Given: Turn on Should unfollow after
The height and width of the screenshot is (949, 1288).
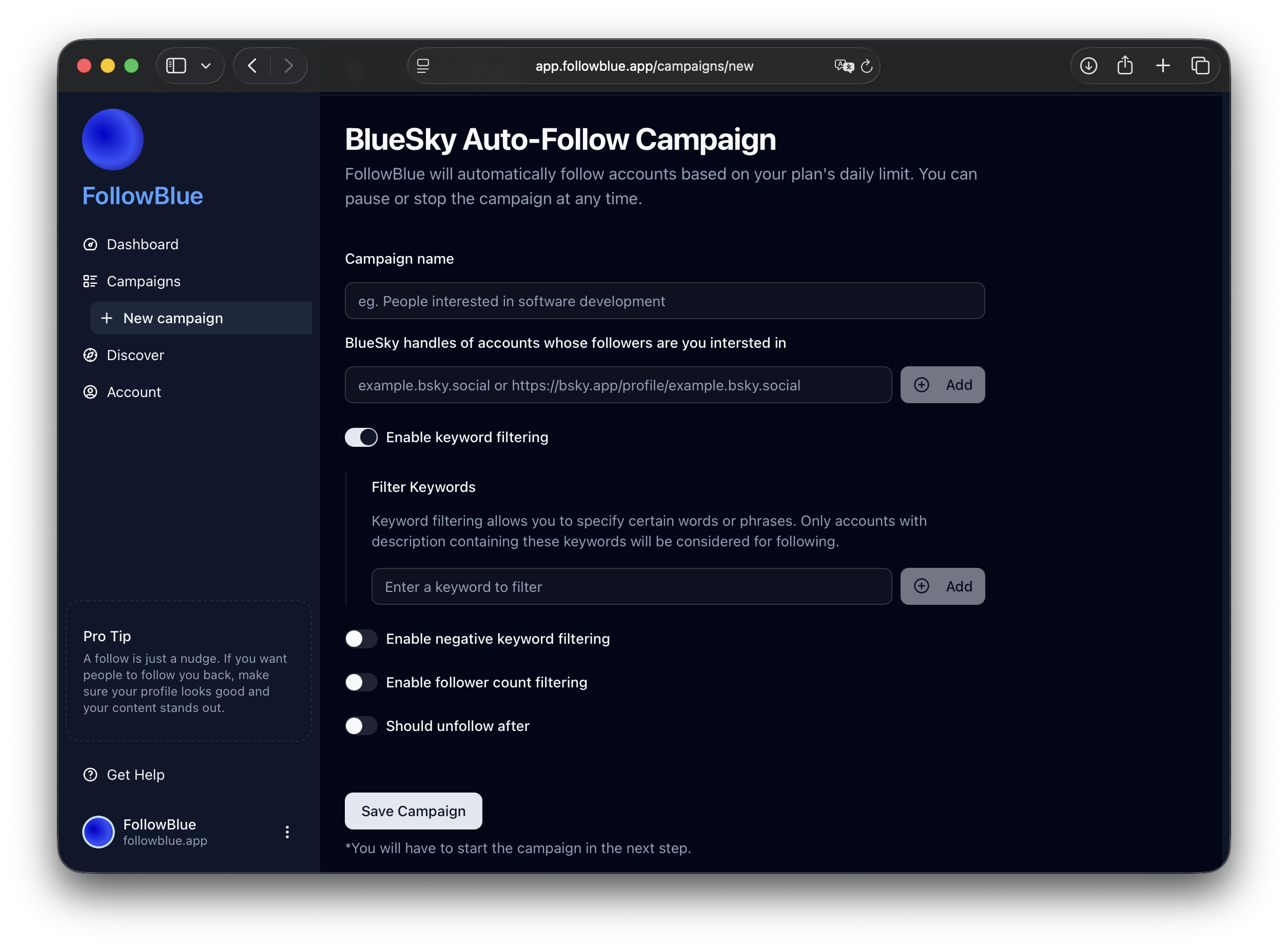Looking at the screenshot, I should tap(361, 725).
